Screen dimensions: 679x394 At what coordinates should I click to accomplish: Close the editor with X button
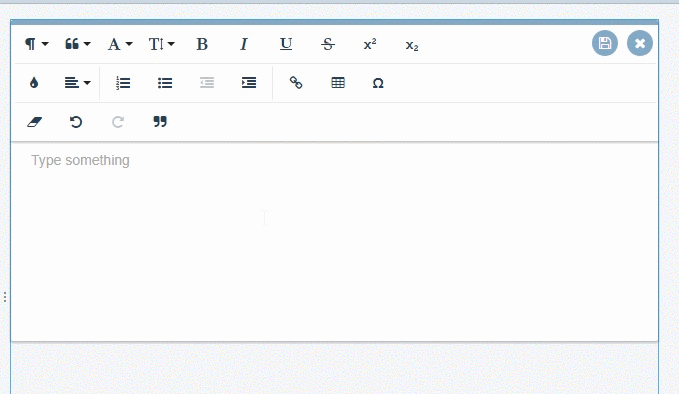point(640,43)
